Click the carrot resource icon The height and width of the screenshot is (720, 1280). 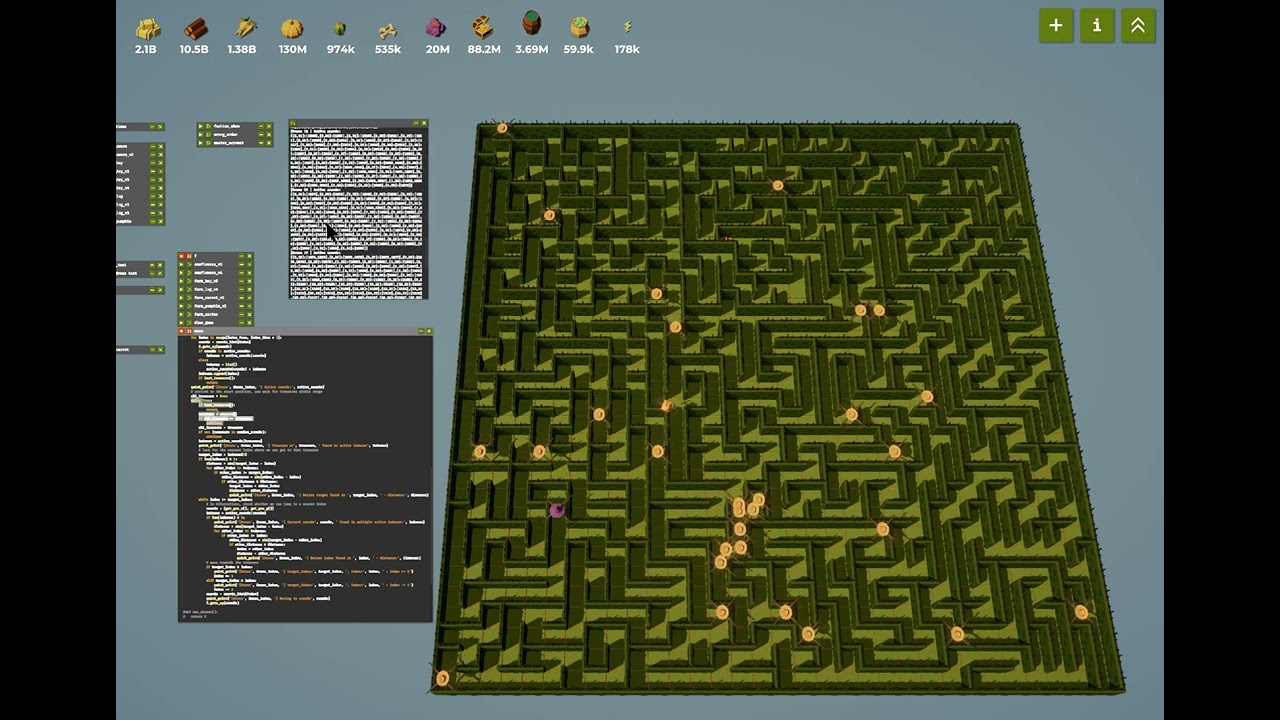pos(245,28)
